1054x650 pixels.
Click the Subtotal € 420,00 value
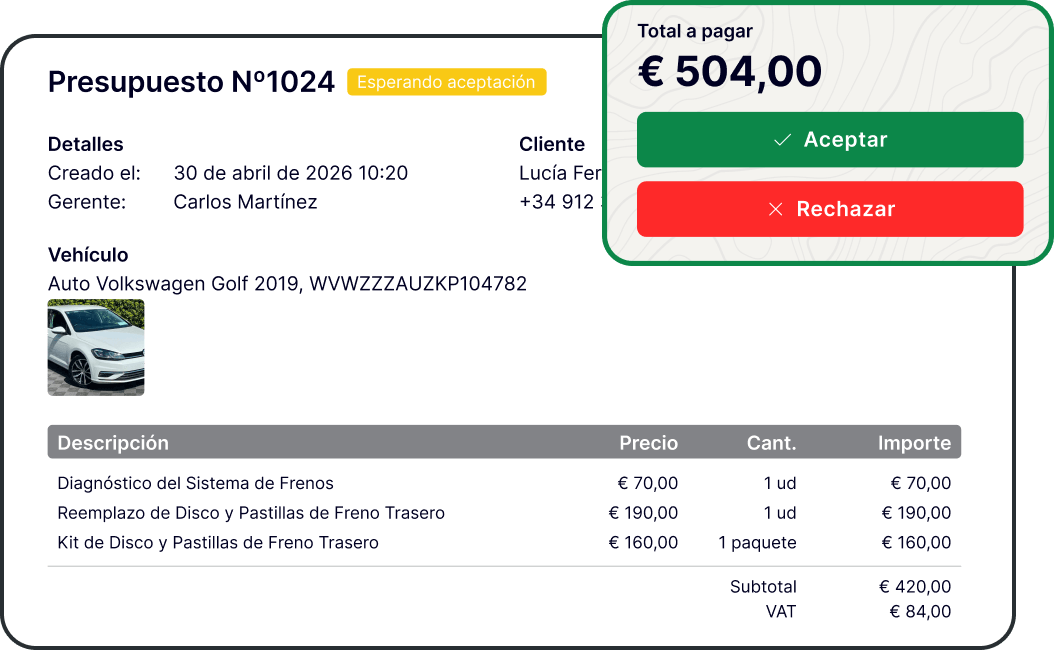click(915, 587)
